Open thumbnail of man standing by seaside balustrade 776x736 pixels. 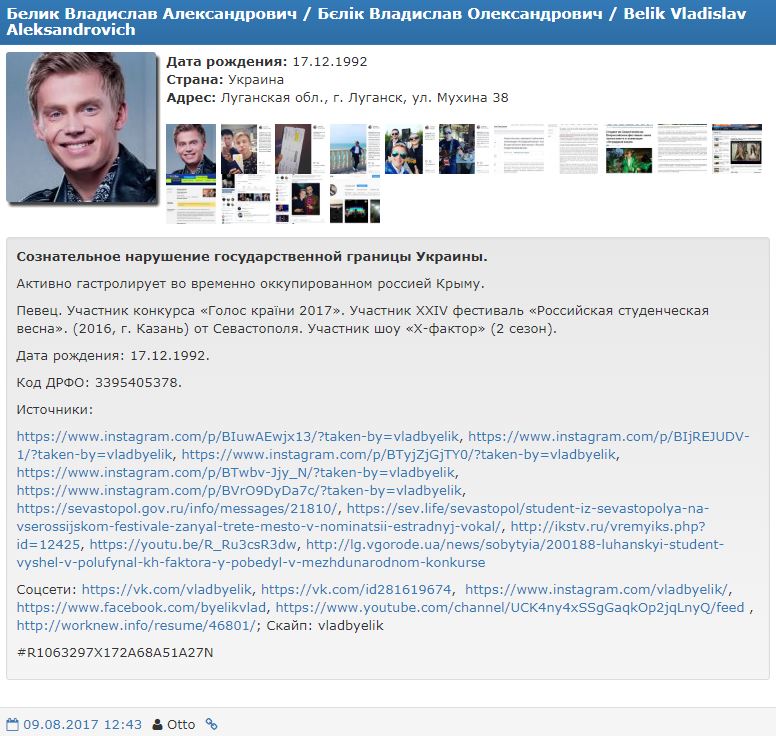click(x=355, y=148)
